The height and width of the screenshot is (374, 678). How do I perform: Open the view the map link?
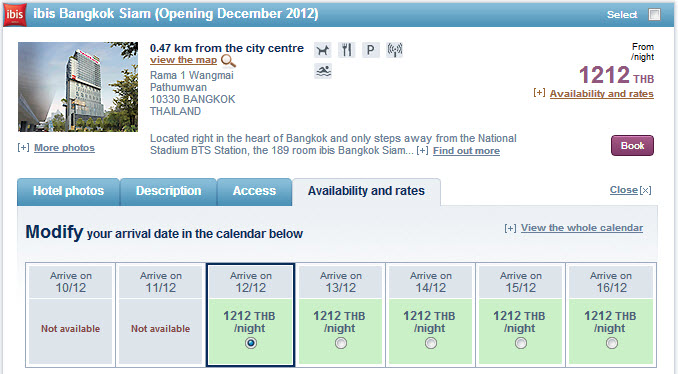tap(183, 60)
